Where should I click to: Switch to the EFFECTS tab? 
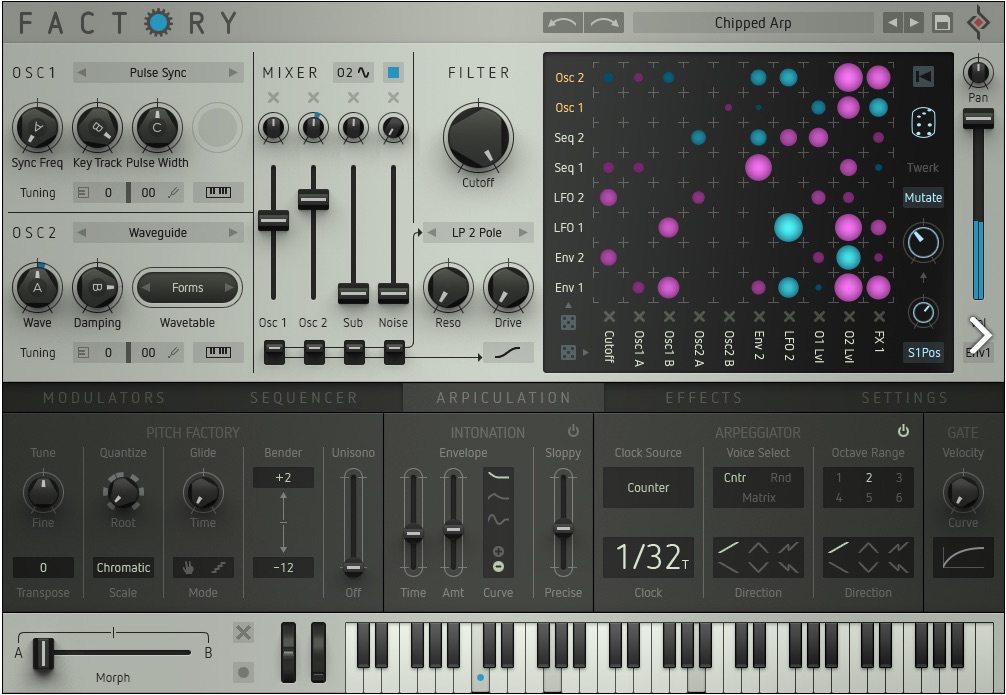tap(705, 397)
